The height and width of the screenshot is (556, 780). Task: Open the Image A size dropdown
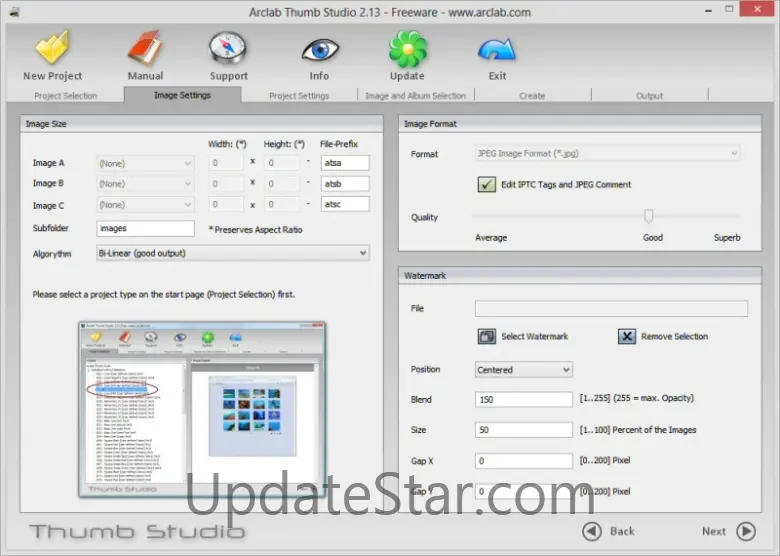[145, 163]
